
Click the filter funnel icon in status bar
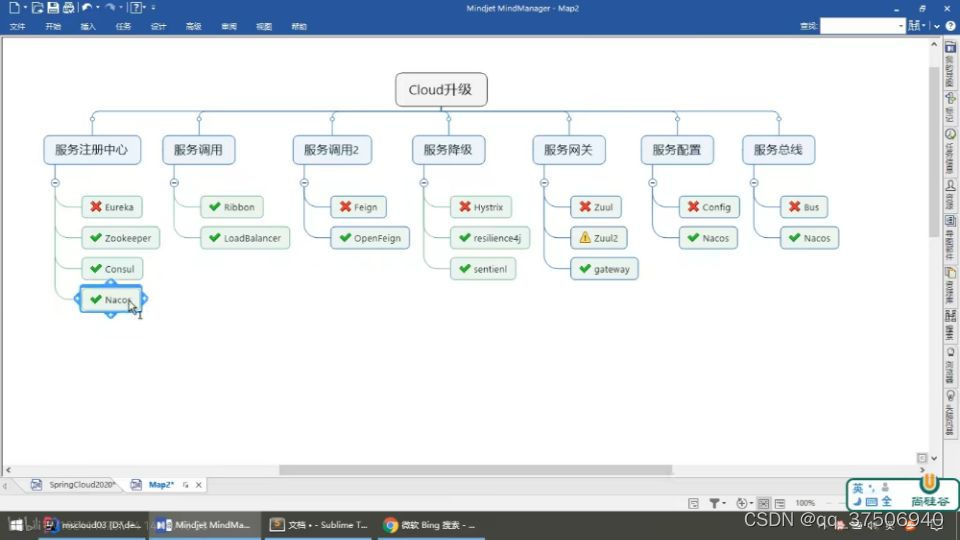tap(714, 503)
